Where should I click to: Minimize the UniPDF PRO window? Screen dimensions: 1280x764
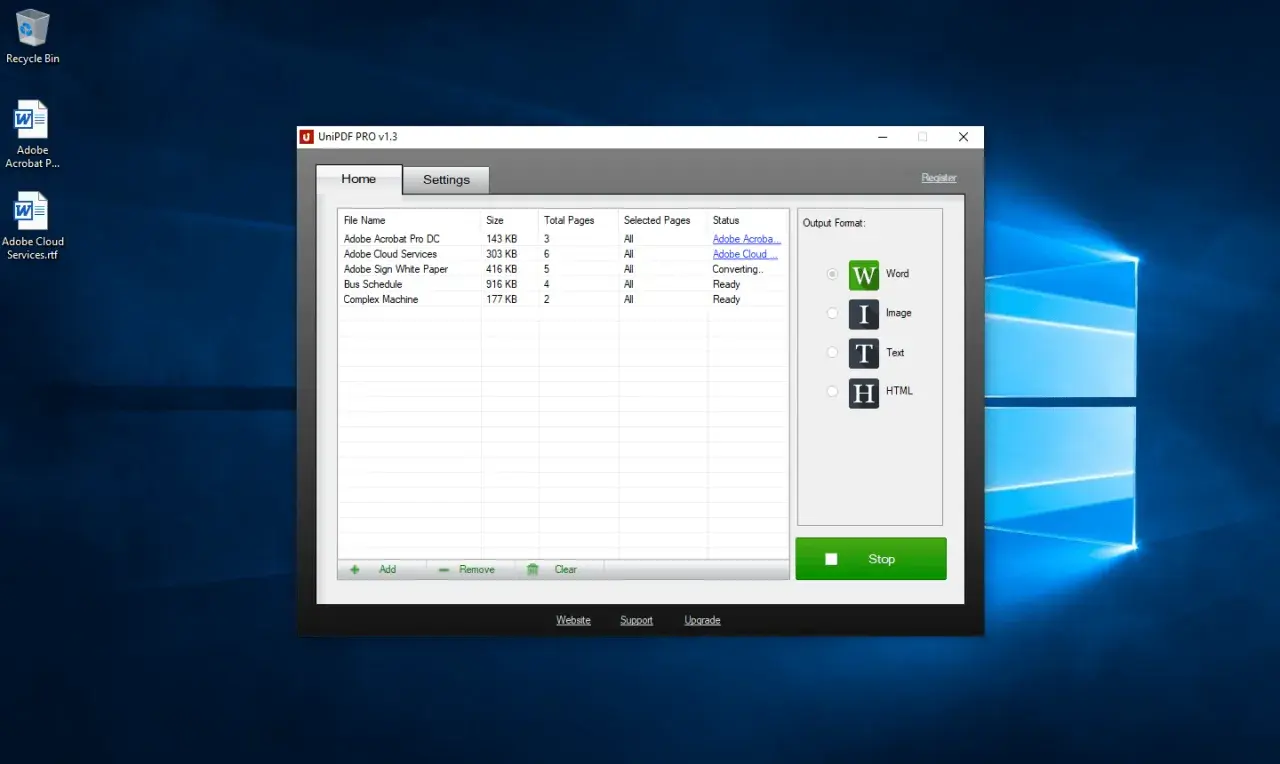(x=884, y=137)
